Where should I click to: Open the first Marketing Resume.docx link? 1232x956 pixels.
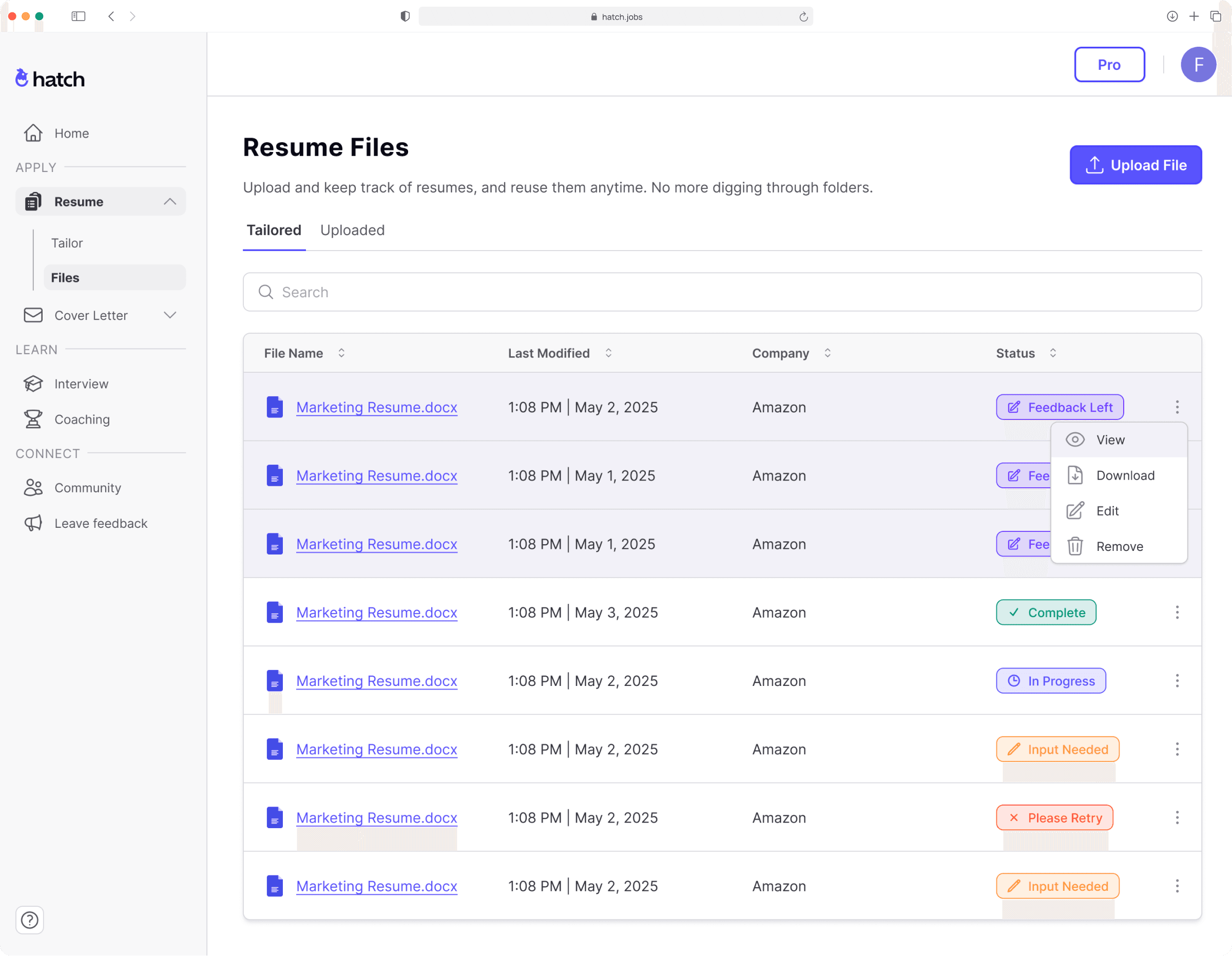[x=376, y=407]
